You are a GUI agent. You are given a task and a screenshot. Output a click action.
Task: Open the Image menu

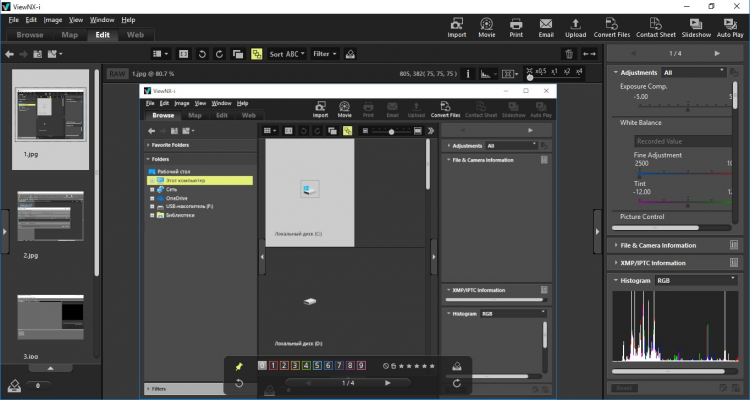point(52,19)
